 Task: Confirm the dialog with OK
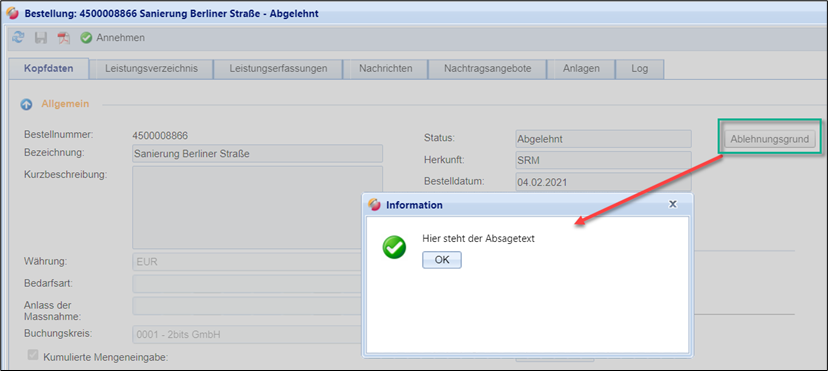coord(442,260)
